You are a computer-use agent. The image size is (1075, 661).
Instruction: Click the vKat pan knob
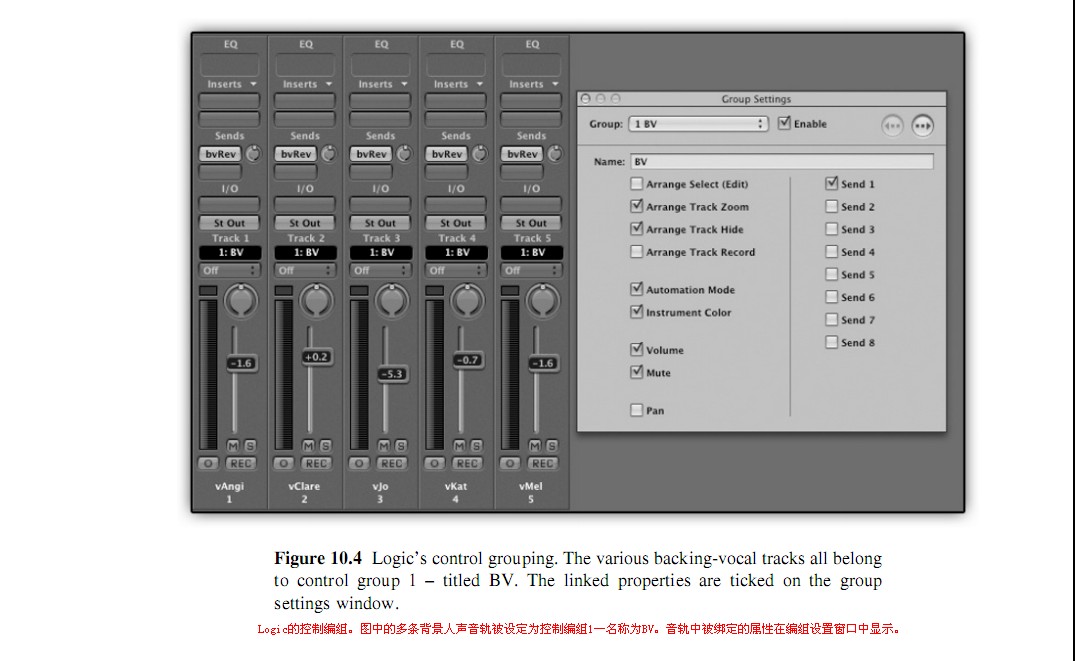click(x=467, y=301)
